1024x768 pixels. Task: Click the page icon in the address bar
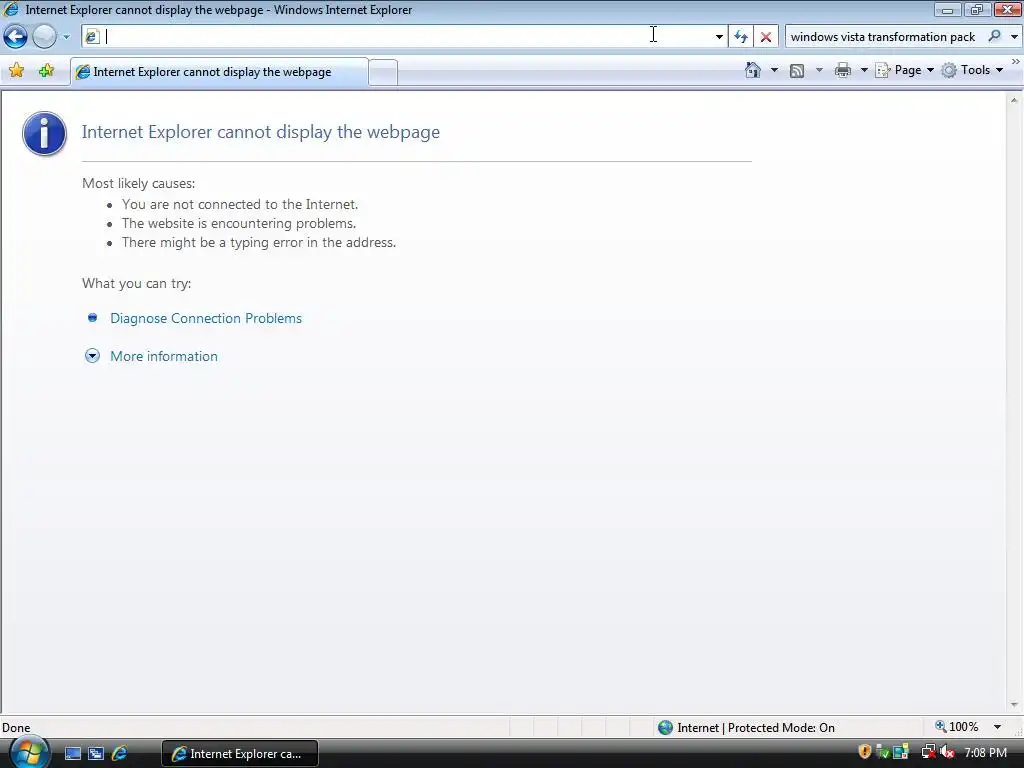click(x=92, y=37)
